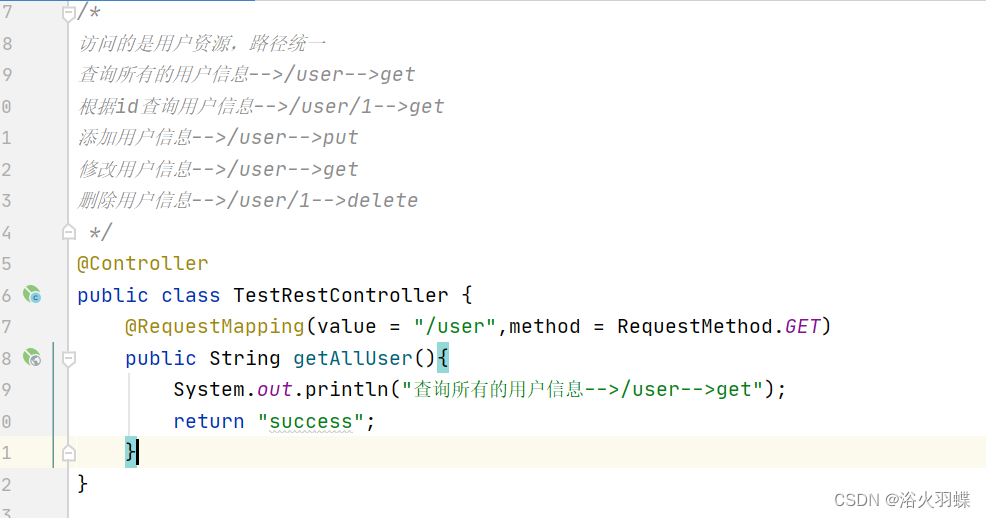
Task: Click the getAllUser method name
Action: [353, 358]
